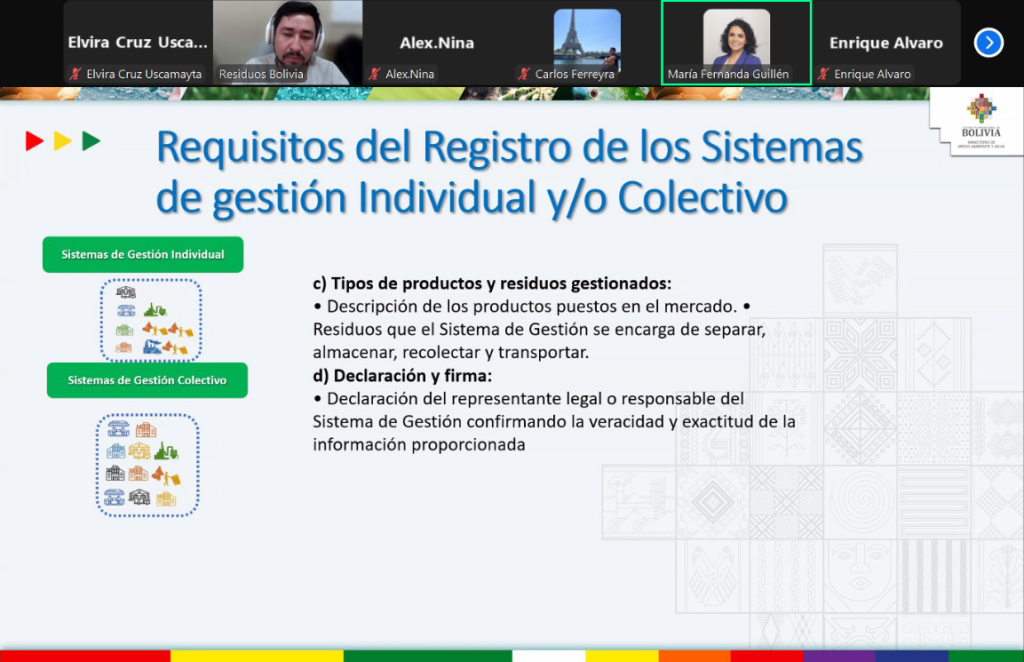
Task: Click Enrique Alvaro's muted microphone icon
Action: (x=823, y=74)
